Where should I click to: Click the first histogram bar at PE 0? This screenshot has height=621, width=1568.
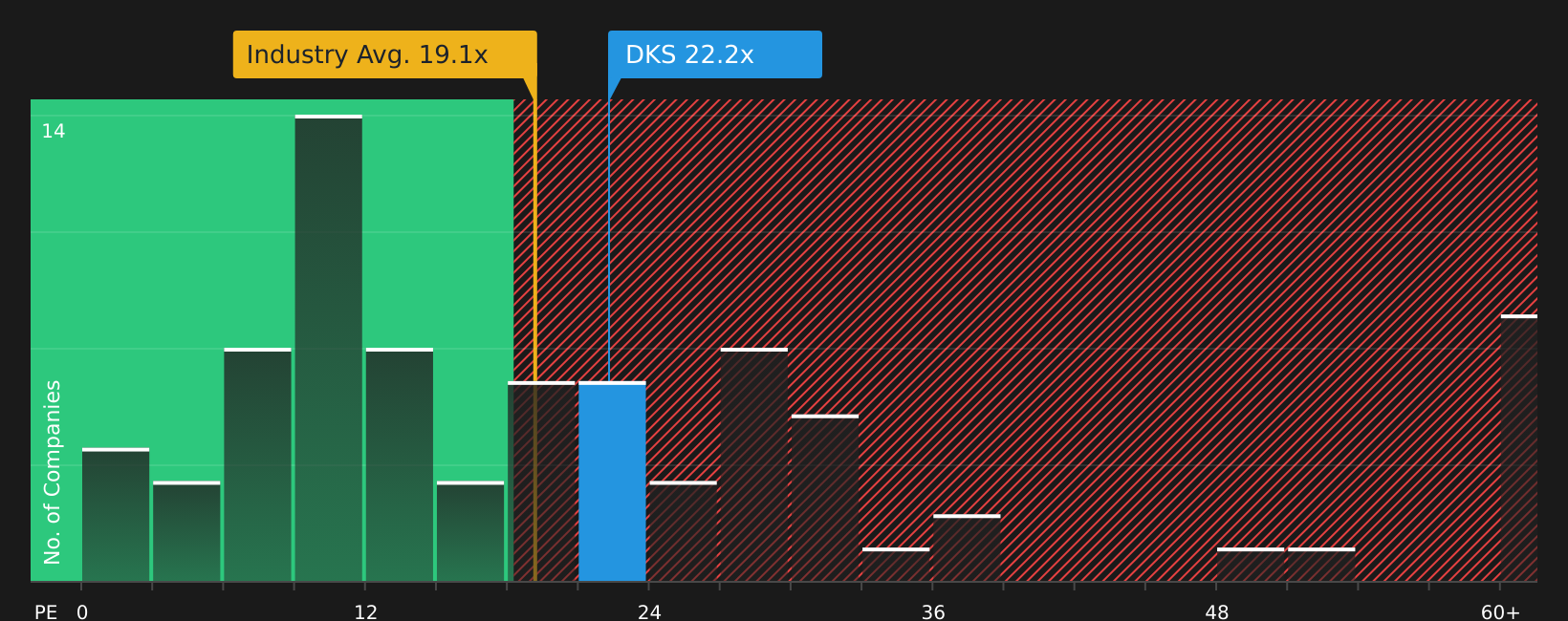click(116, 515)
